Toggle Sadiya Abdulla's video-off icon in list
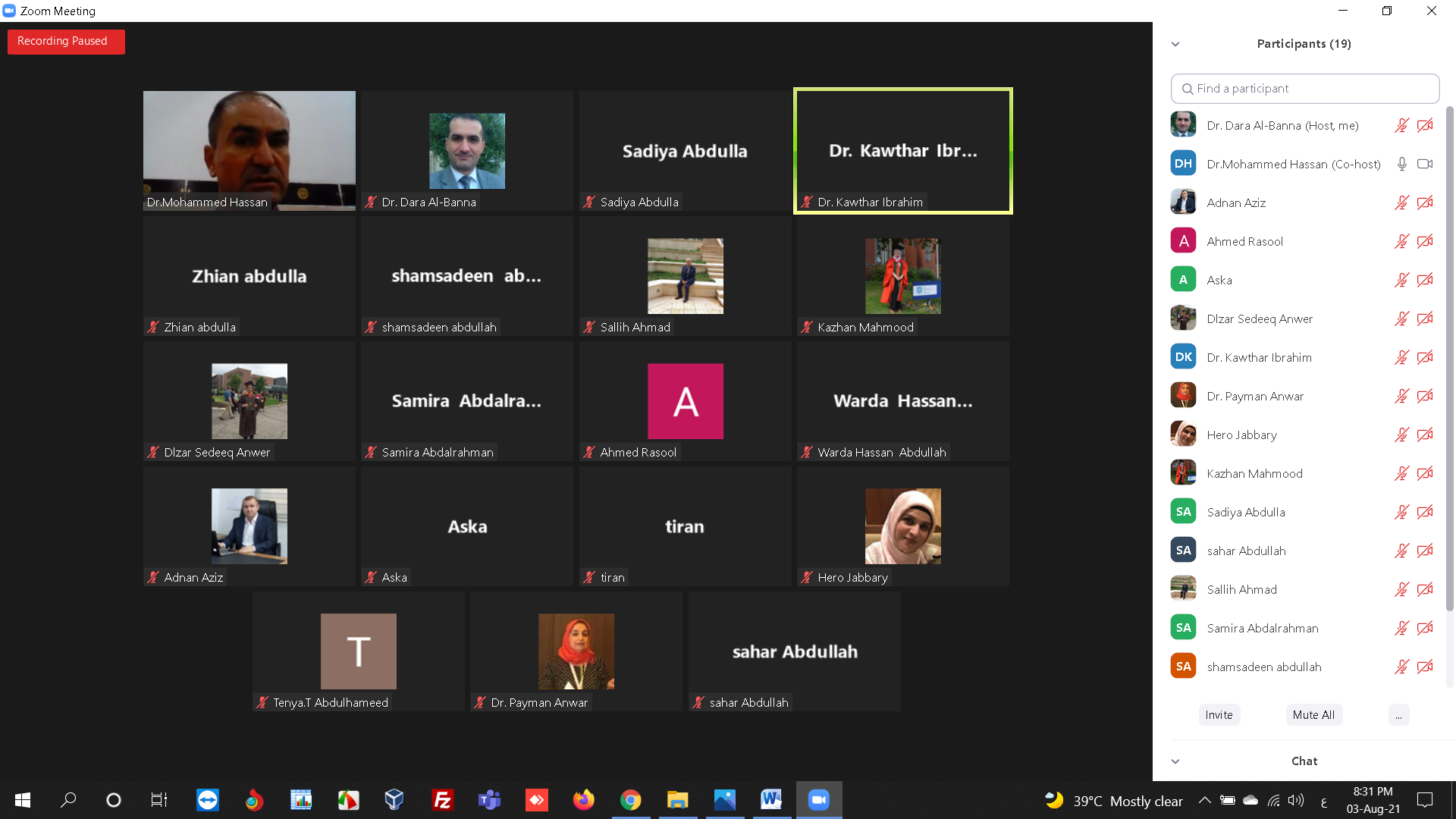Image resolution: width=1456 pixels, height=819 pixels. tap(1425, 512)
